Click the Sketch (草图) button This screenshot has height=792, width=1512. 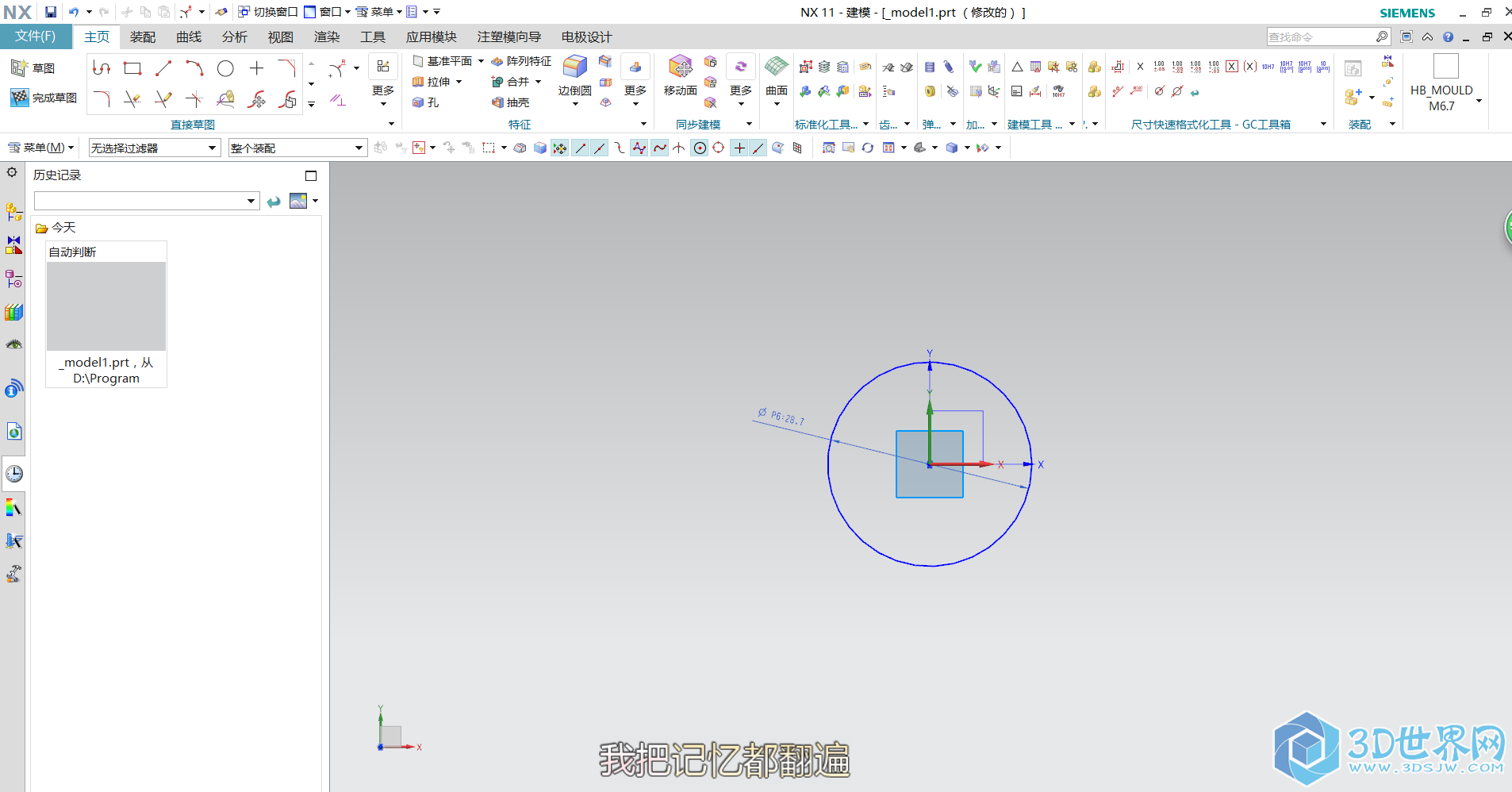click(33, 68)
